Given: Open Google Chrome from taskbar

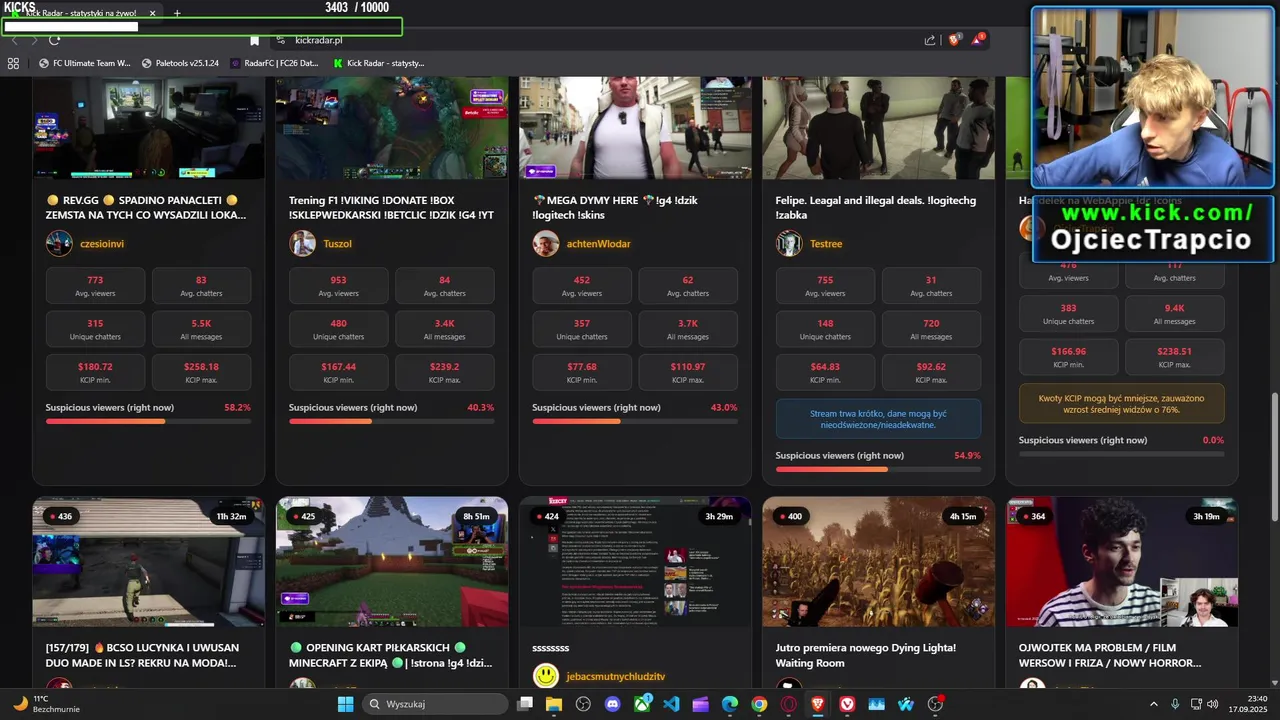Looking at the screenshot, I should click(x=759, y=704).
